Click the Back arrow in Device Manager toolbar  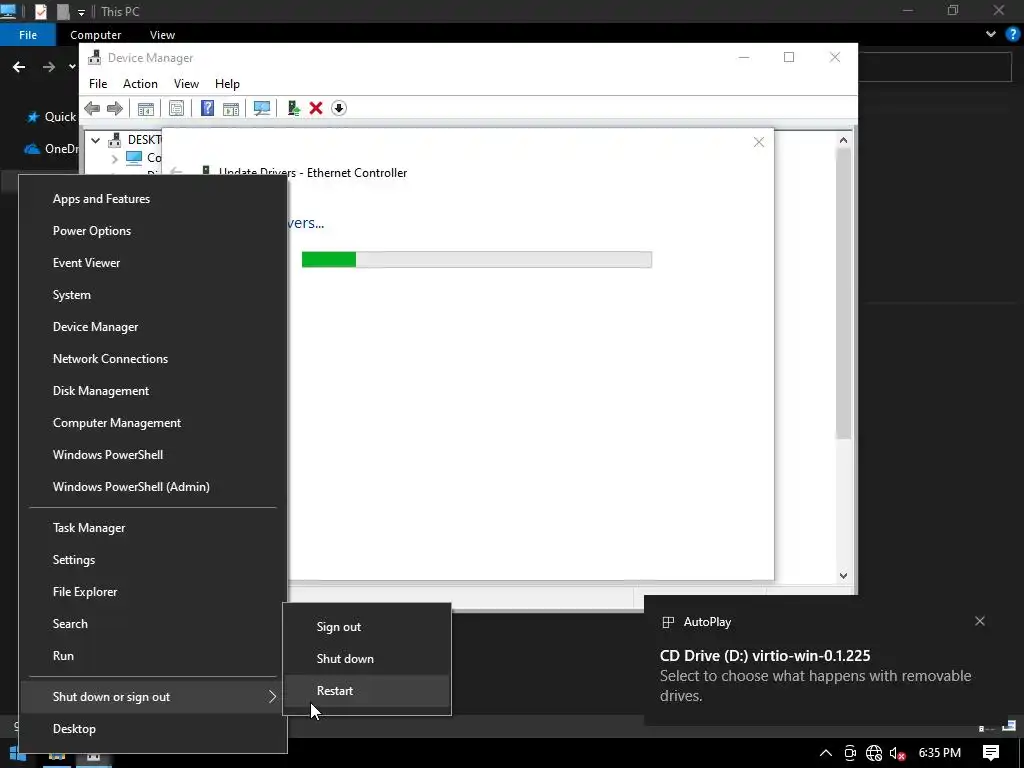[x=92, y=108]
